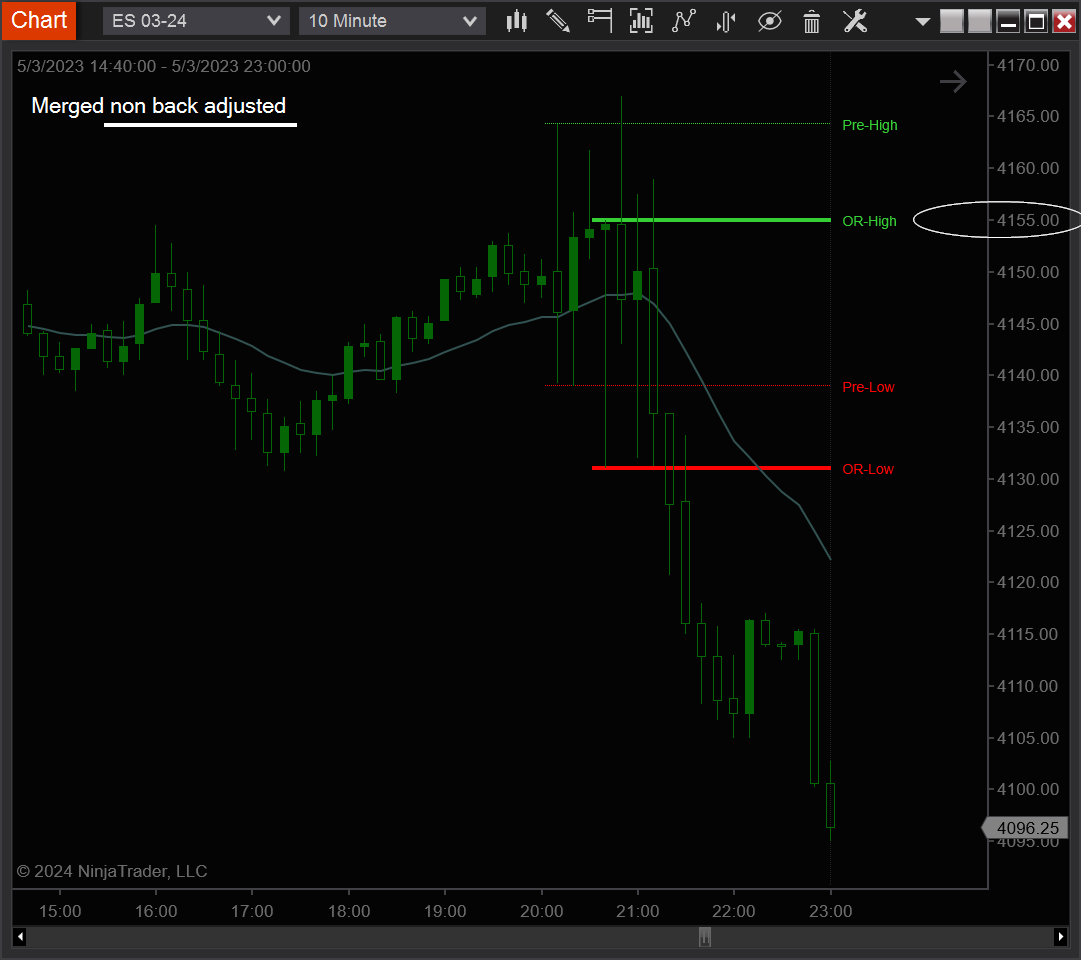The height and width of the screenshot is (960, 1081).
Task: Open the 10 Minute interval dropdown
Action: click(x=392, y=21)
